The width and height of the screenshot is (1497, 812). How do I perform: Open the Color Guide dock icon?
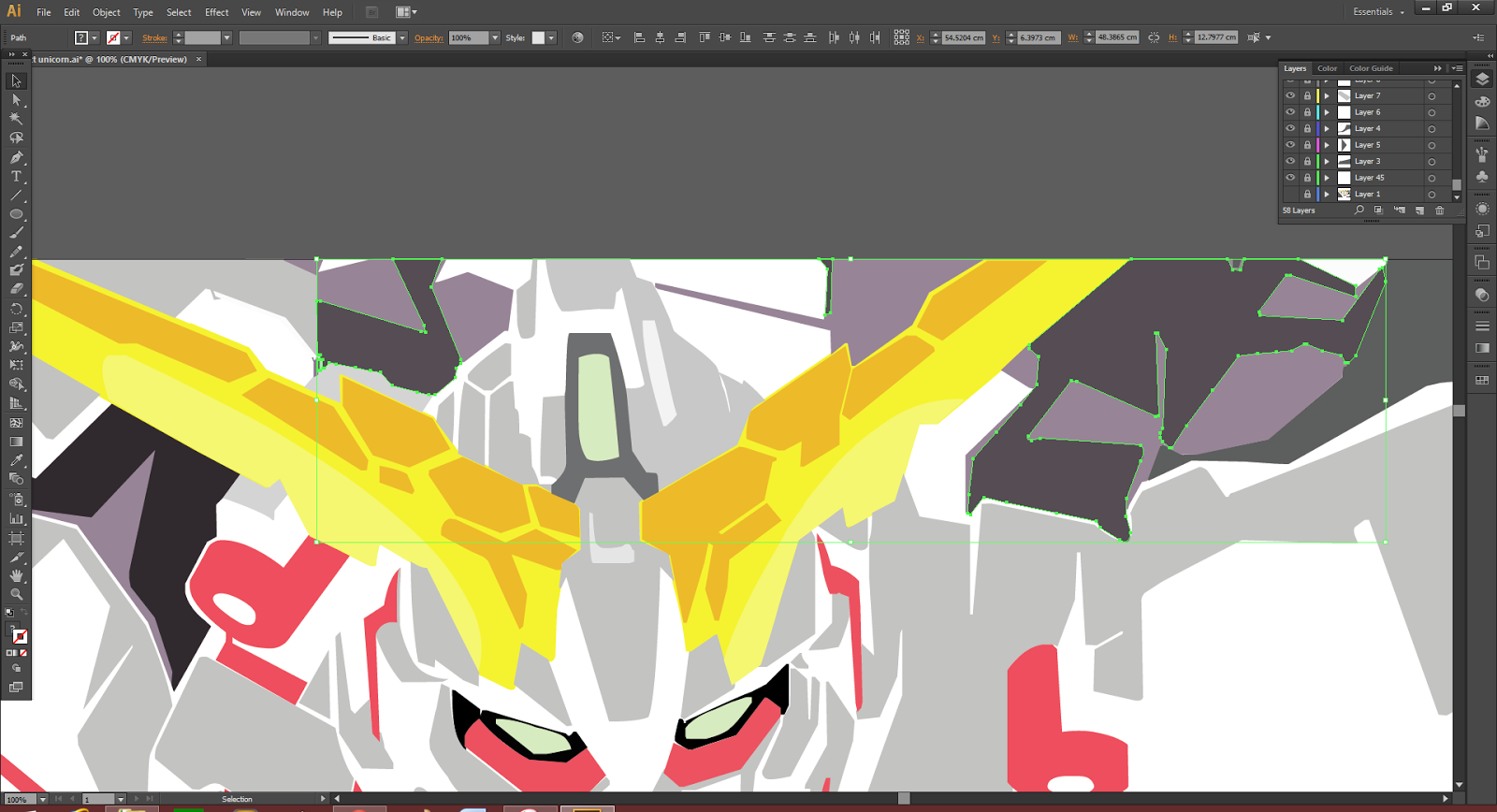(x=1482, y=123)
